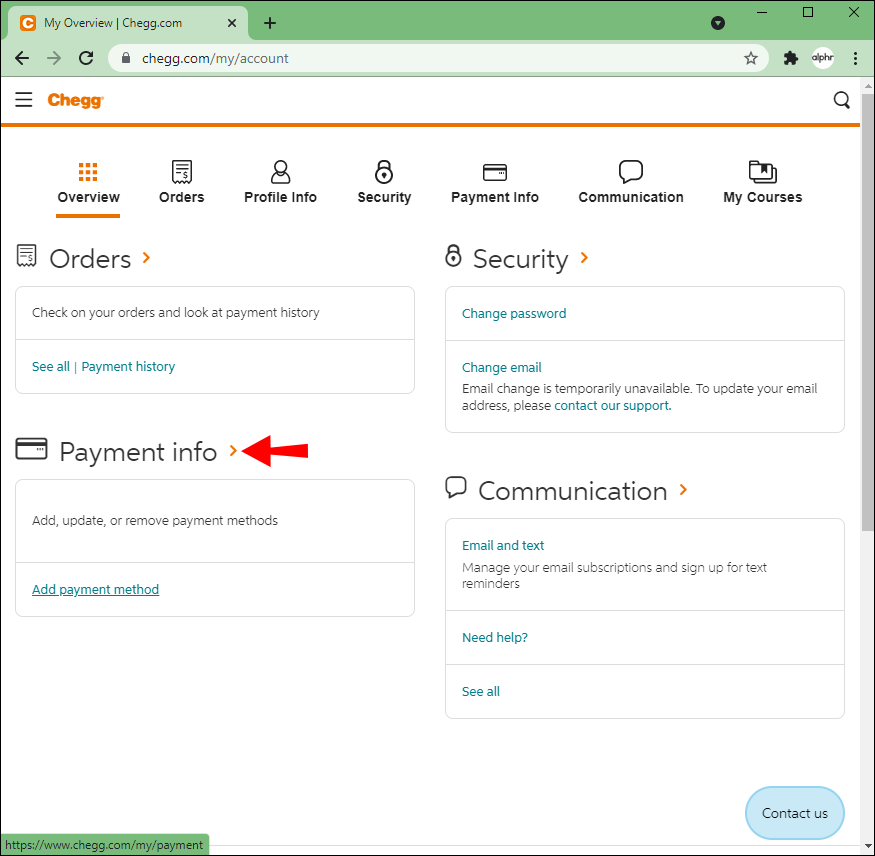
Task: Click the Contact us button
Action: pyautogui.click(x=795, y=813)
